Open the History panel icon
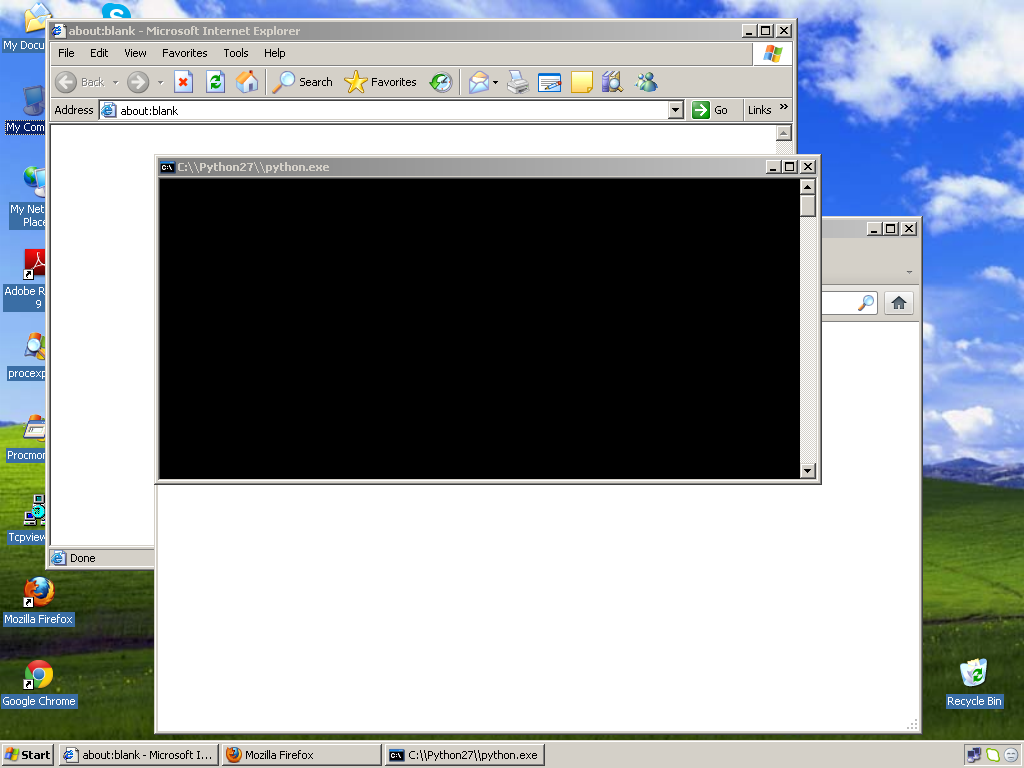The height and width of the screenshot is (768, 1024). coord(441,82)
